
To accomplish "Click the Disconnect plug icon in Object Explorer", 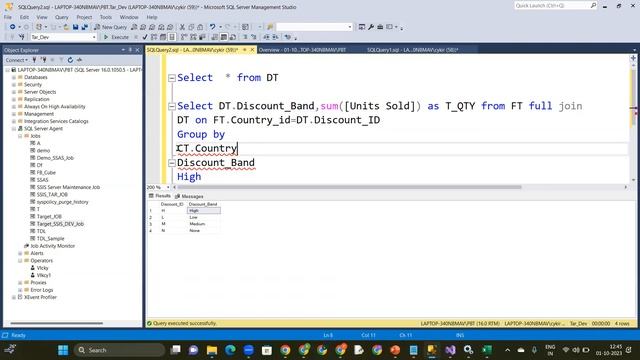I will click(x=43, y=60).
